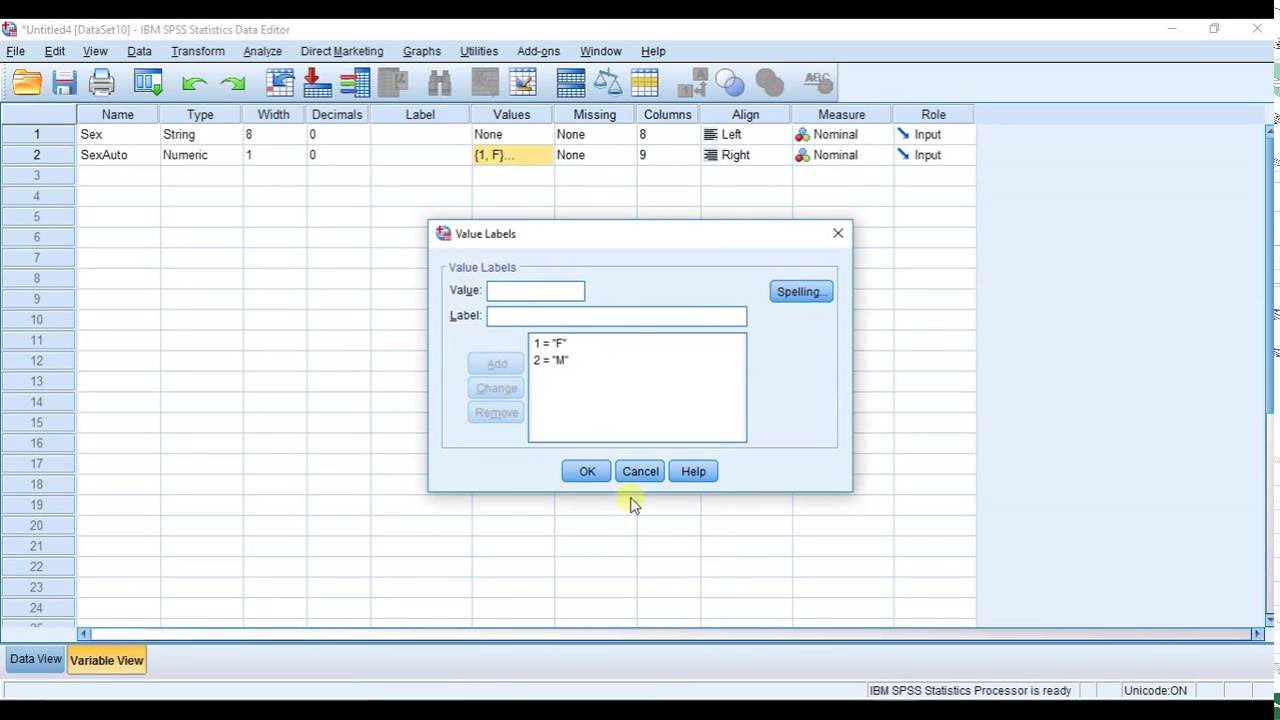This screenshot has height=720, width=1280.
Task: Click the Left align cell for Sex
Action: [x=746, y=134]
